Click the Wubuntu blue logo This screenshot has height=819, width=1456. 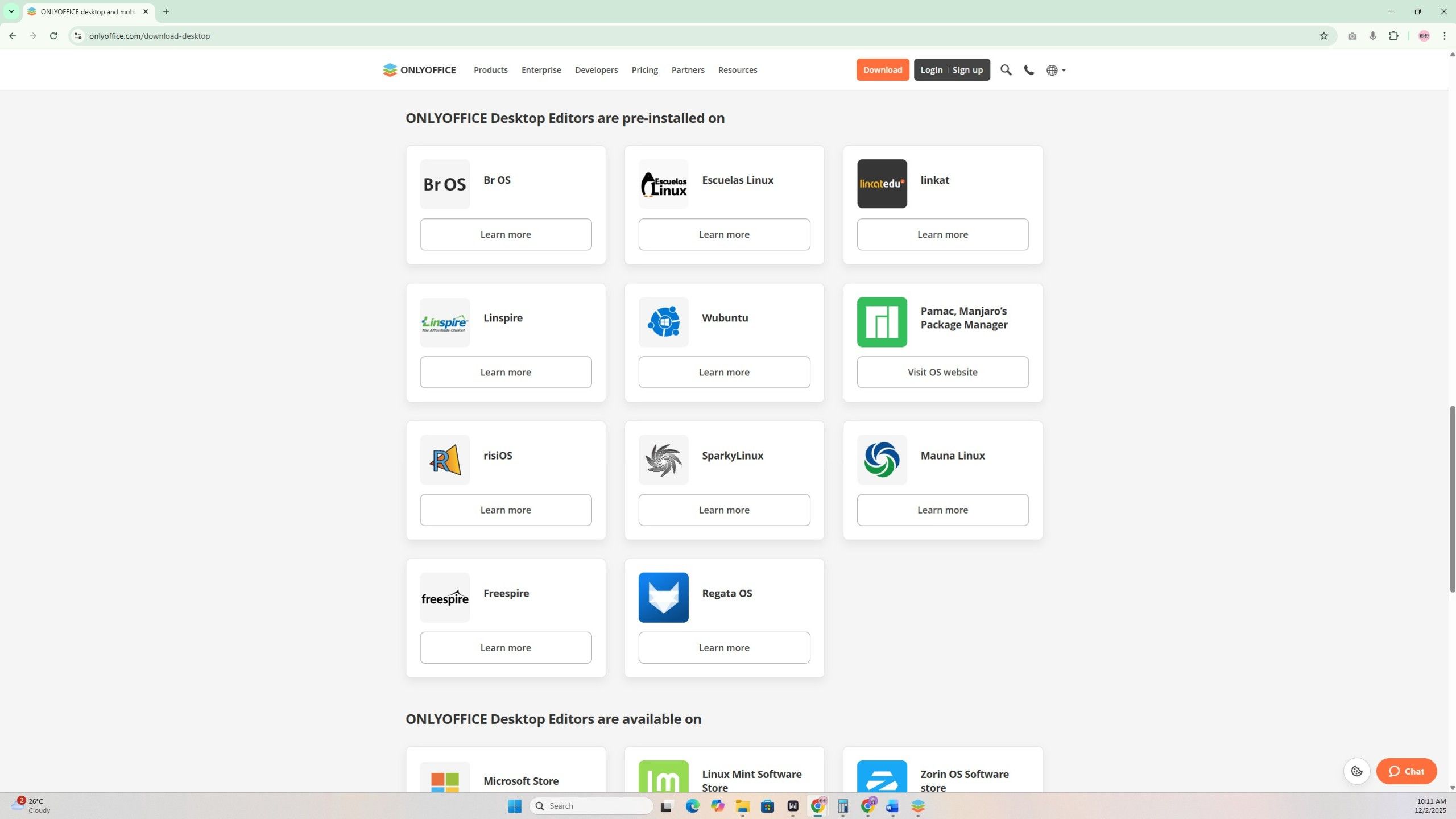pyautogui.click(x=663, y=322)
